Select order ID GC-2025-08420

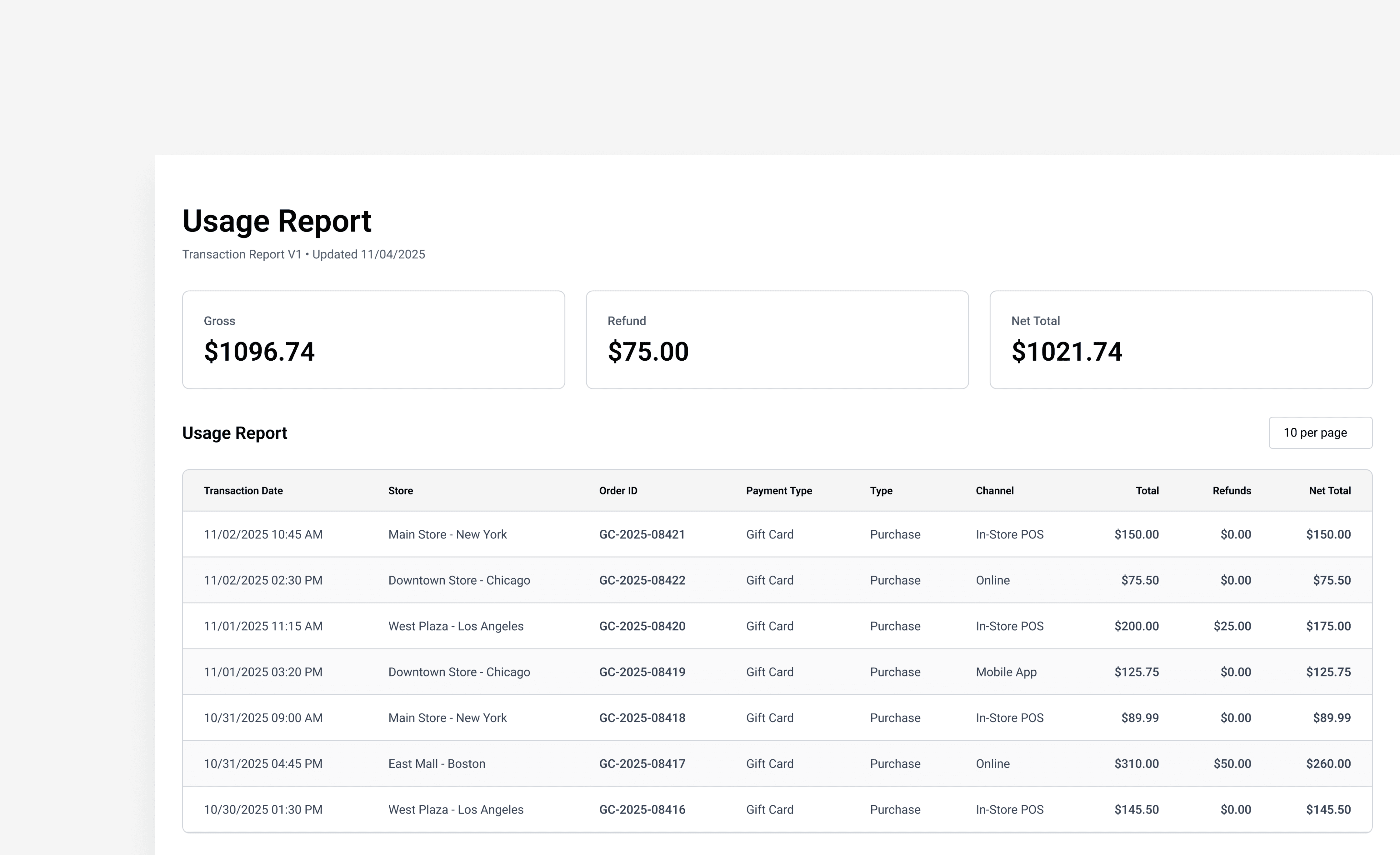click(x=642, y=626)
